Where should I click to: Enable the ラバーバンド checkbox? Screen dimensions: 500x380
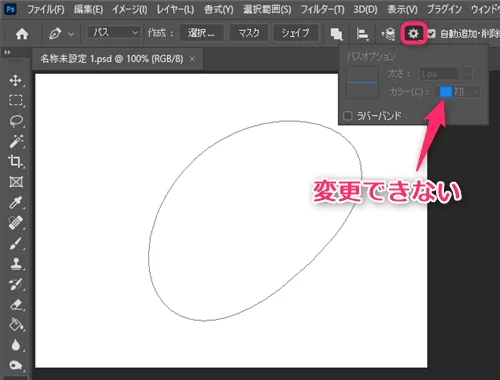348,116
